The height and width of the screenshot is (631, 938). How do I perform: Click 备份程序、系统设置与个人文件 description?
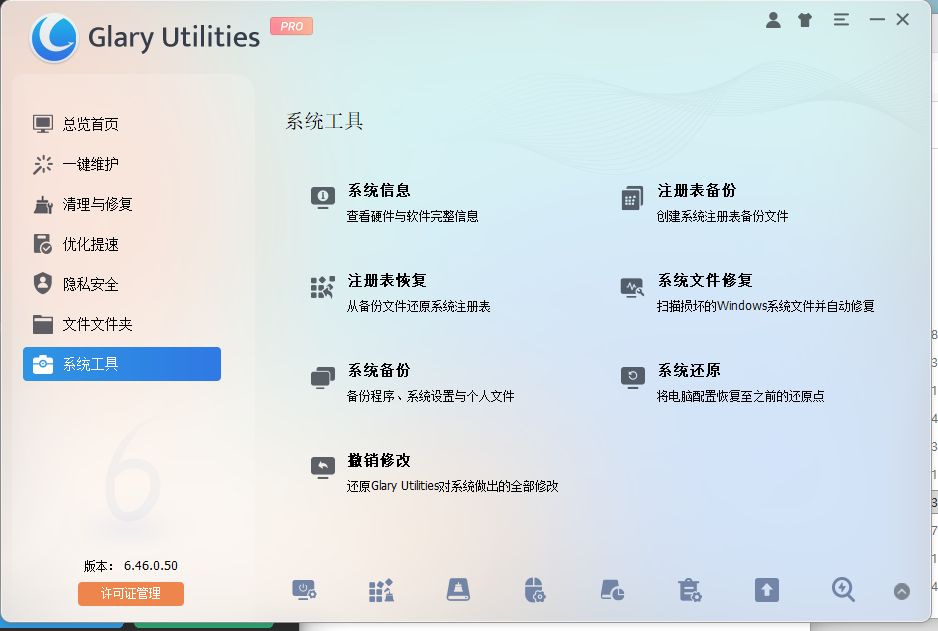point(430,397)
